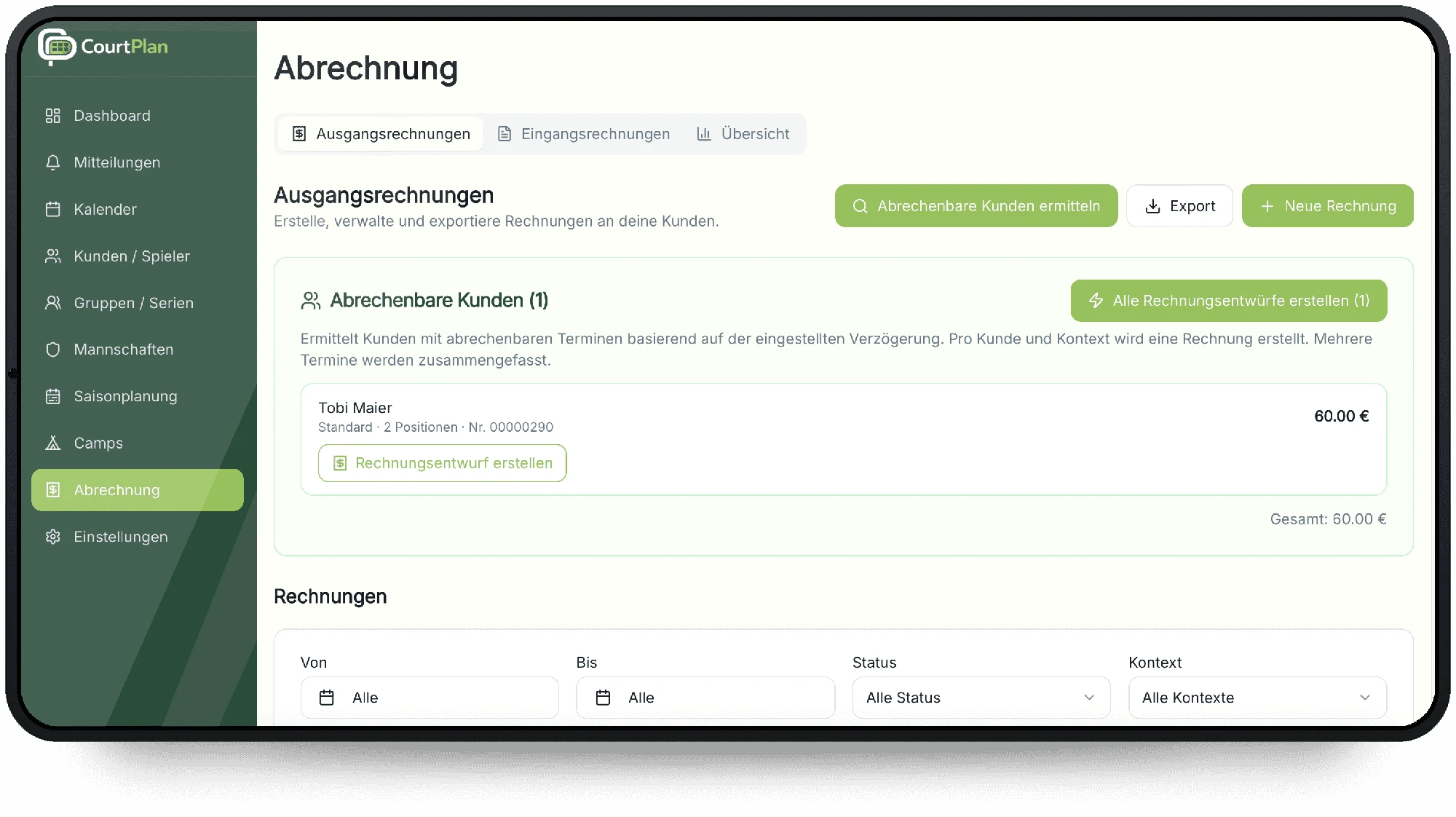
Task: Click Alle Rechnungsentwürfe erstellen (1)
Action: click(1229, 301)
